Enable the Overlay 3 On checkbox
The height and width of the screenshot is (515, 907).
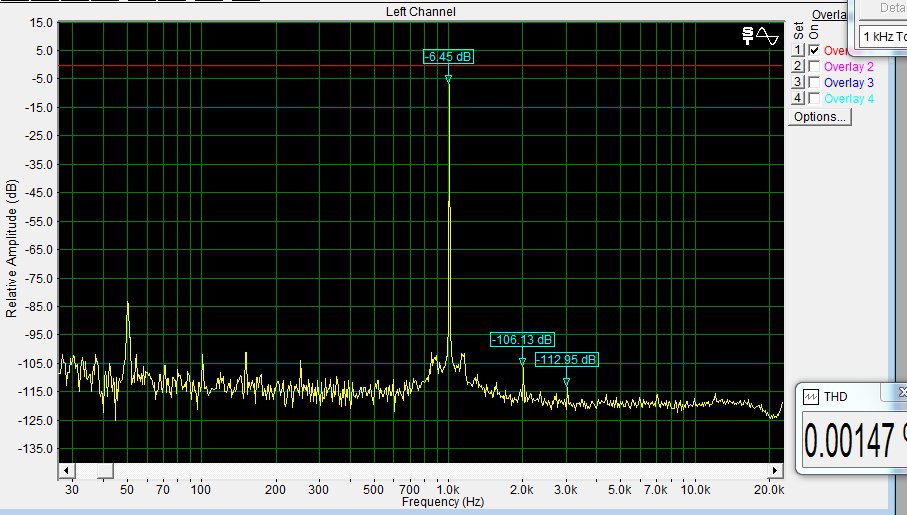tap(814, 82)
